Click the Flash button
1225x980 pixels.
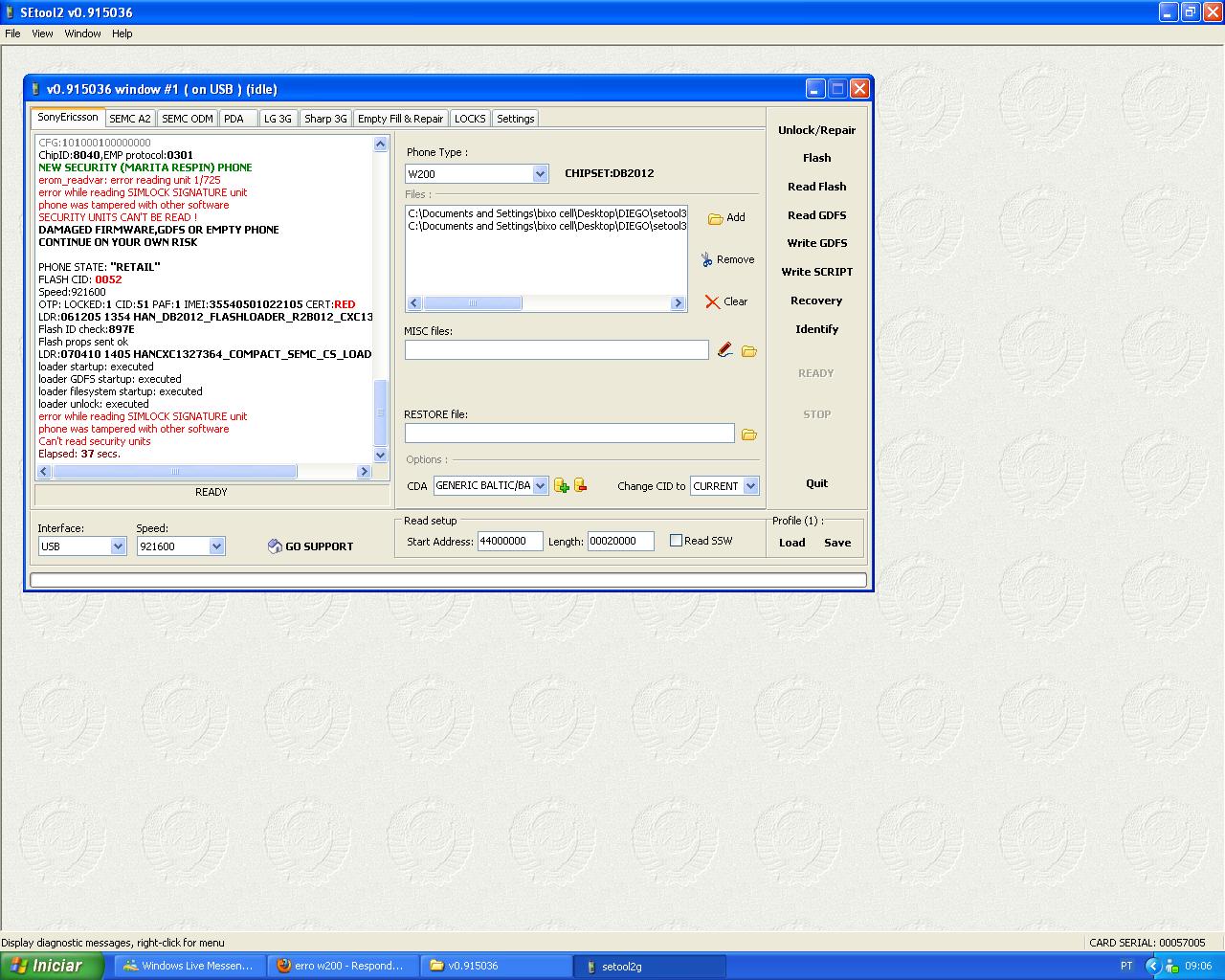[816, 158]
